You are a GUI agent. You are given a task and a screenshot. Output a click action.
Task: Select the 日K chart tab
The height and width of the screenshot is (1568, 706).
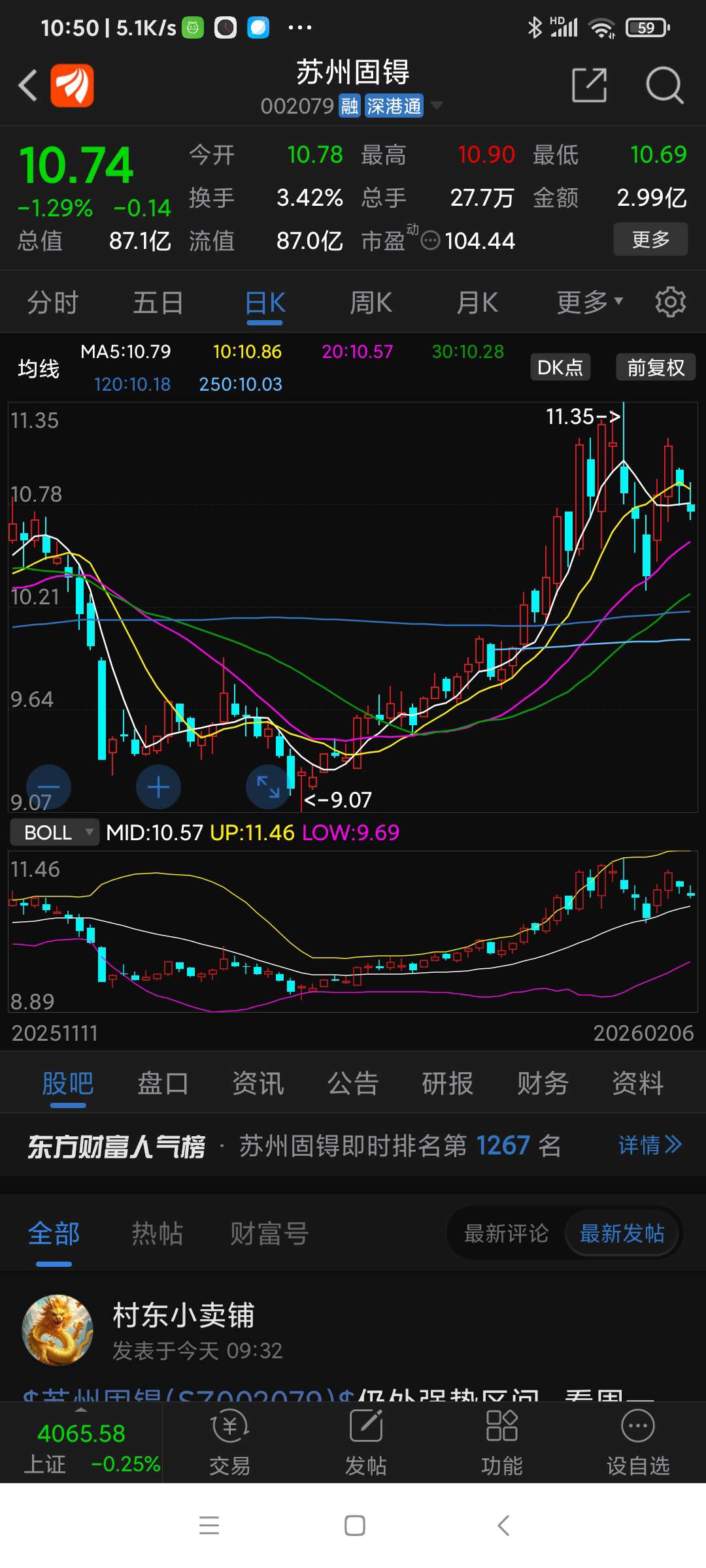point(265,302)
